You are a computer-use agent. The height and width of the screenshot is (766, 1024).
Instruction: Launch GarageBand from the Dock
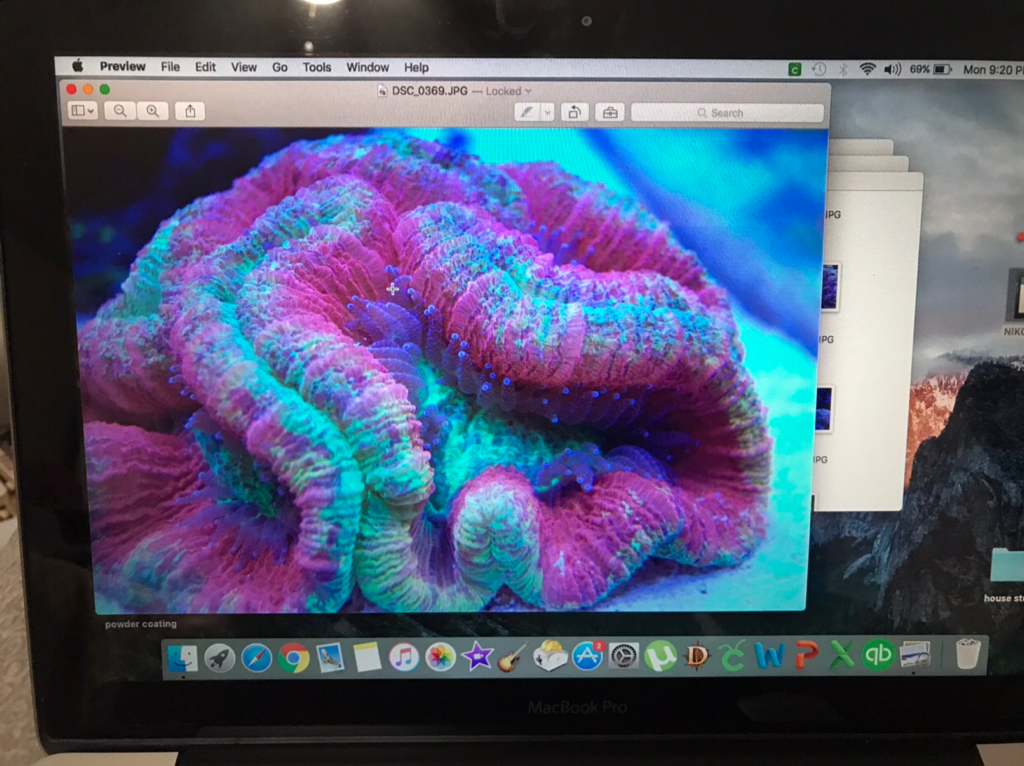tap(513, 656)
